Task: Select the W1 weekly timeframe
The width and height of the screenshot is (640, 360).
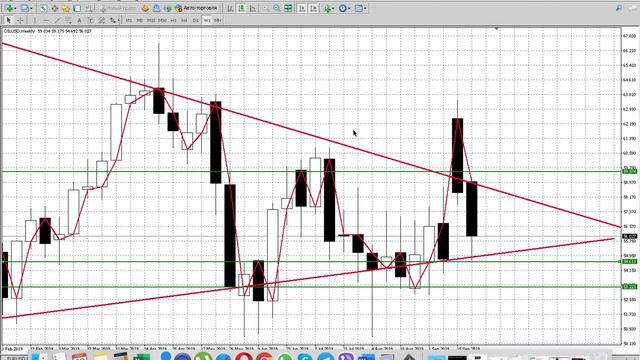Action: (x=207, y=20)
